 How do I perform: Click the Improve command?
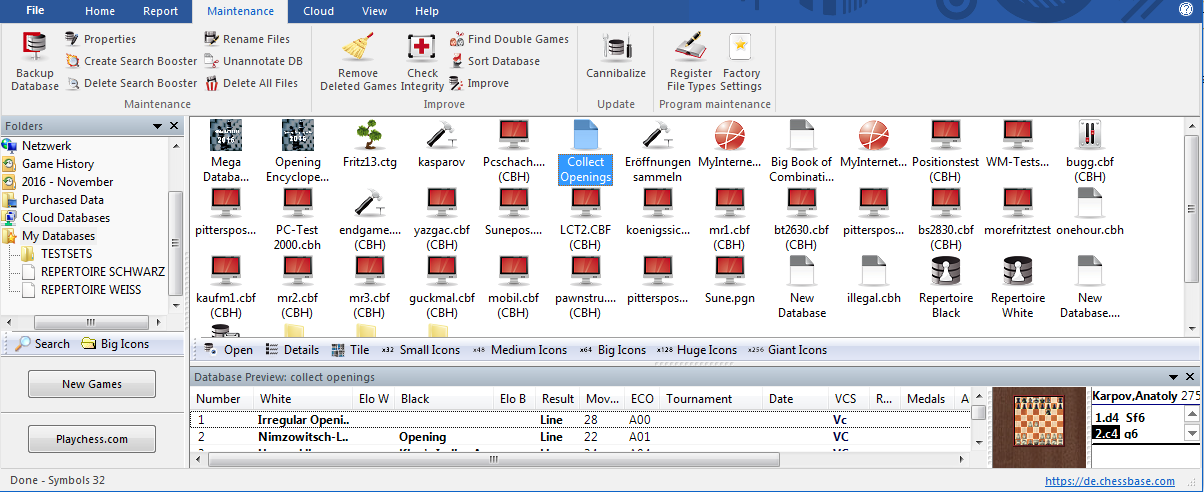coord(478,83)
